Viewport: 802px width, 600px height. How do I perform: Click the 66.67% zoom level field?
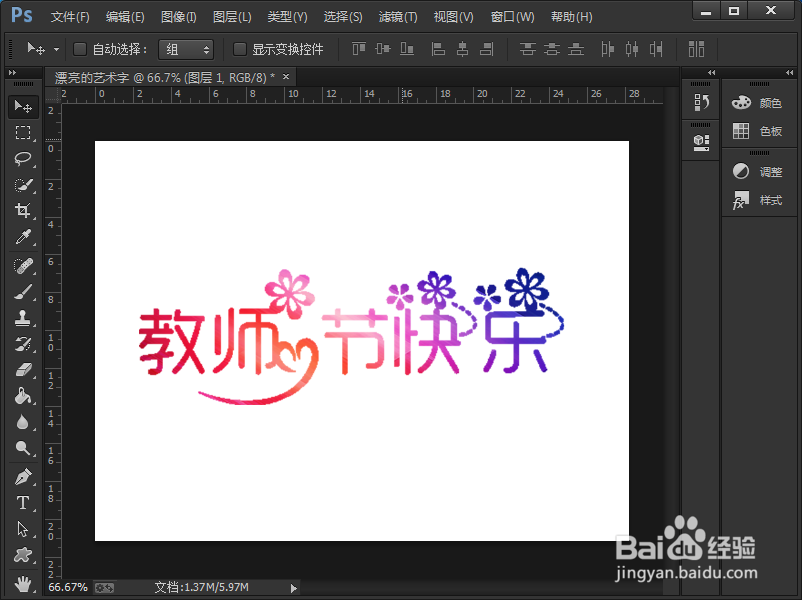click(68, 587)
